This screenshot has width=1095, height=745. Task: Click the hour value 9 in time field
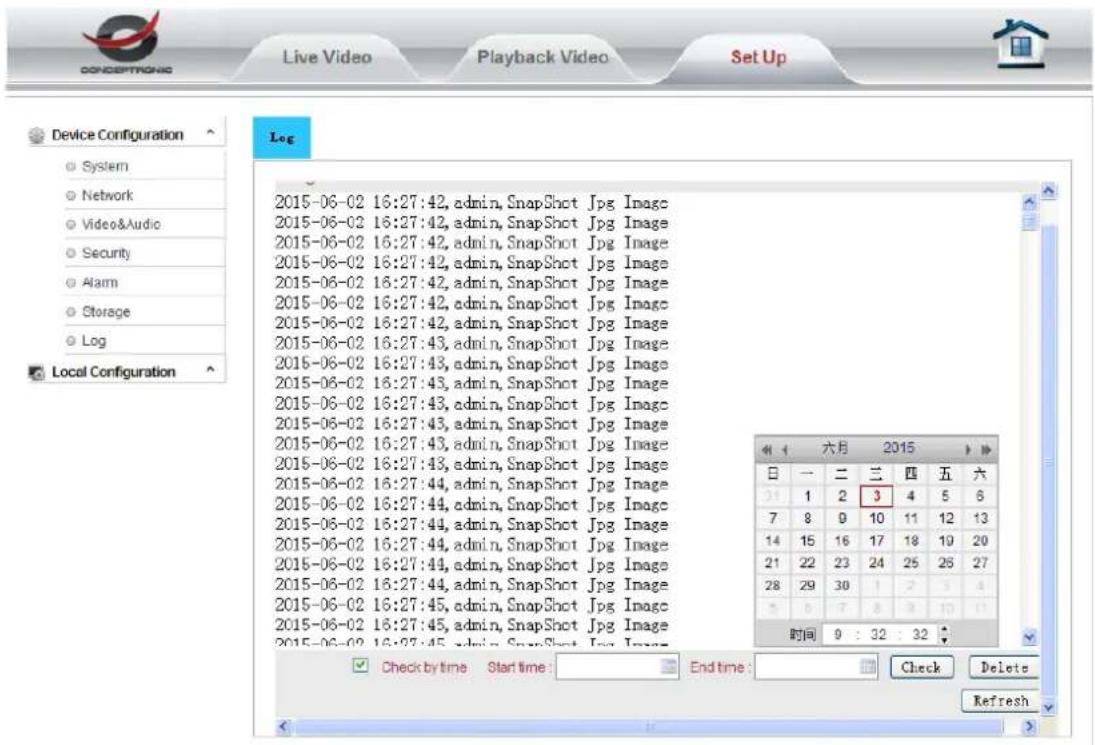click(x=838, y=634)
